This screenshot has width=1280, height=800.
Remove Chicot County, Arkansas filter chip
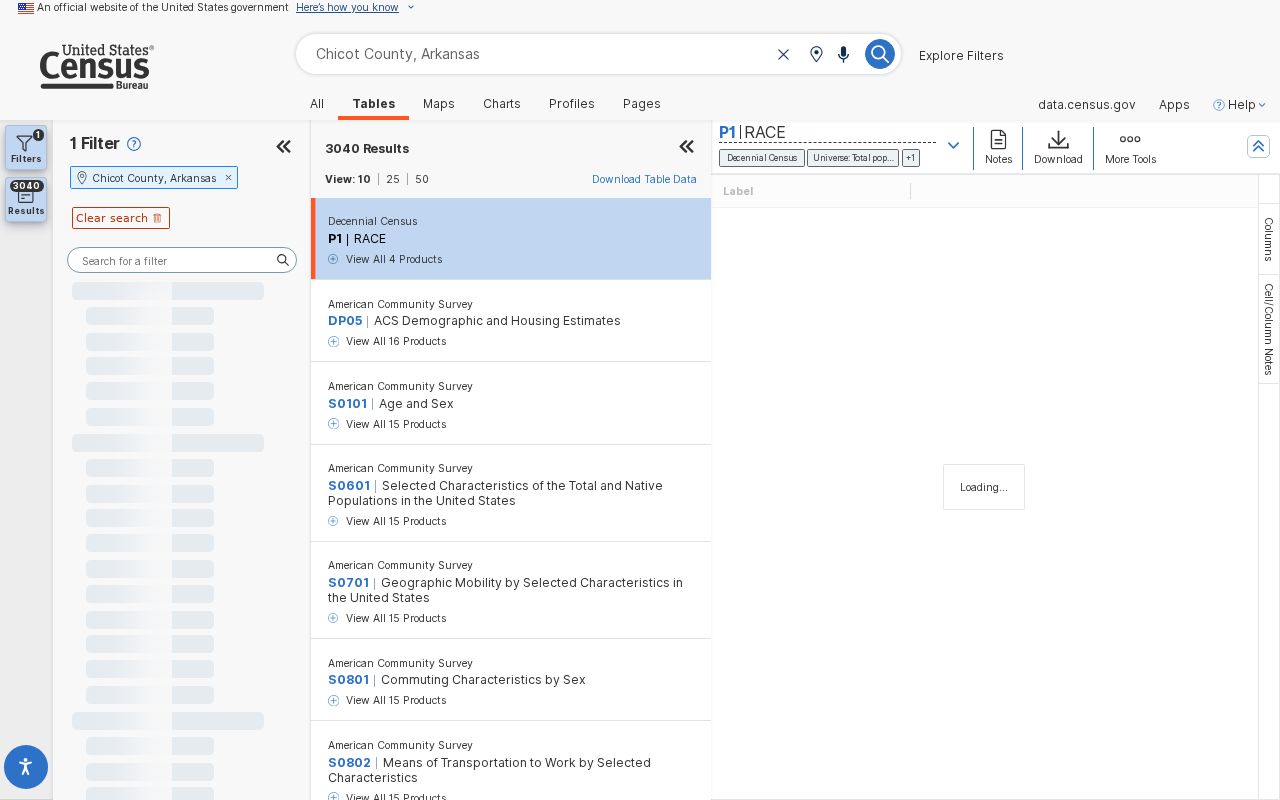pos(228,178)
